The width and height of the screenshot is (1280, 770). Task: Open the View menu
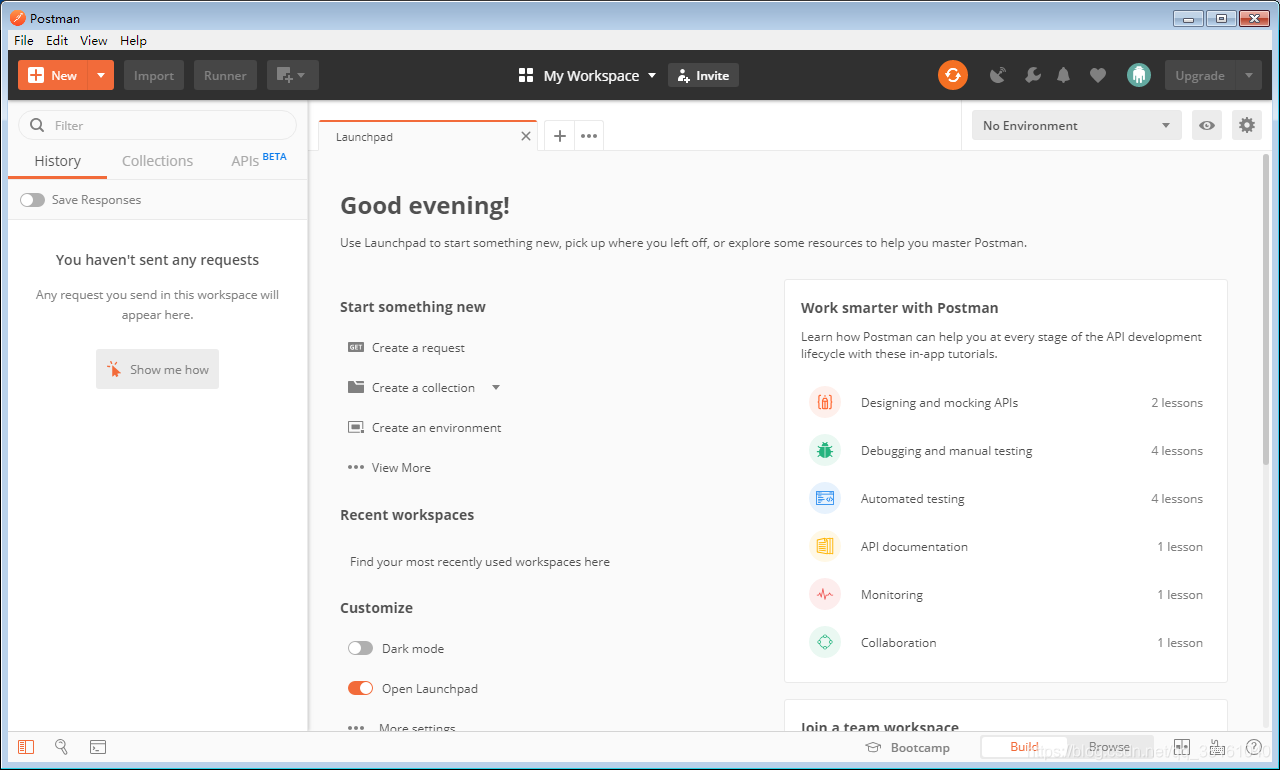pyautogui.click(x=94, y=41)
